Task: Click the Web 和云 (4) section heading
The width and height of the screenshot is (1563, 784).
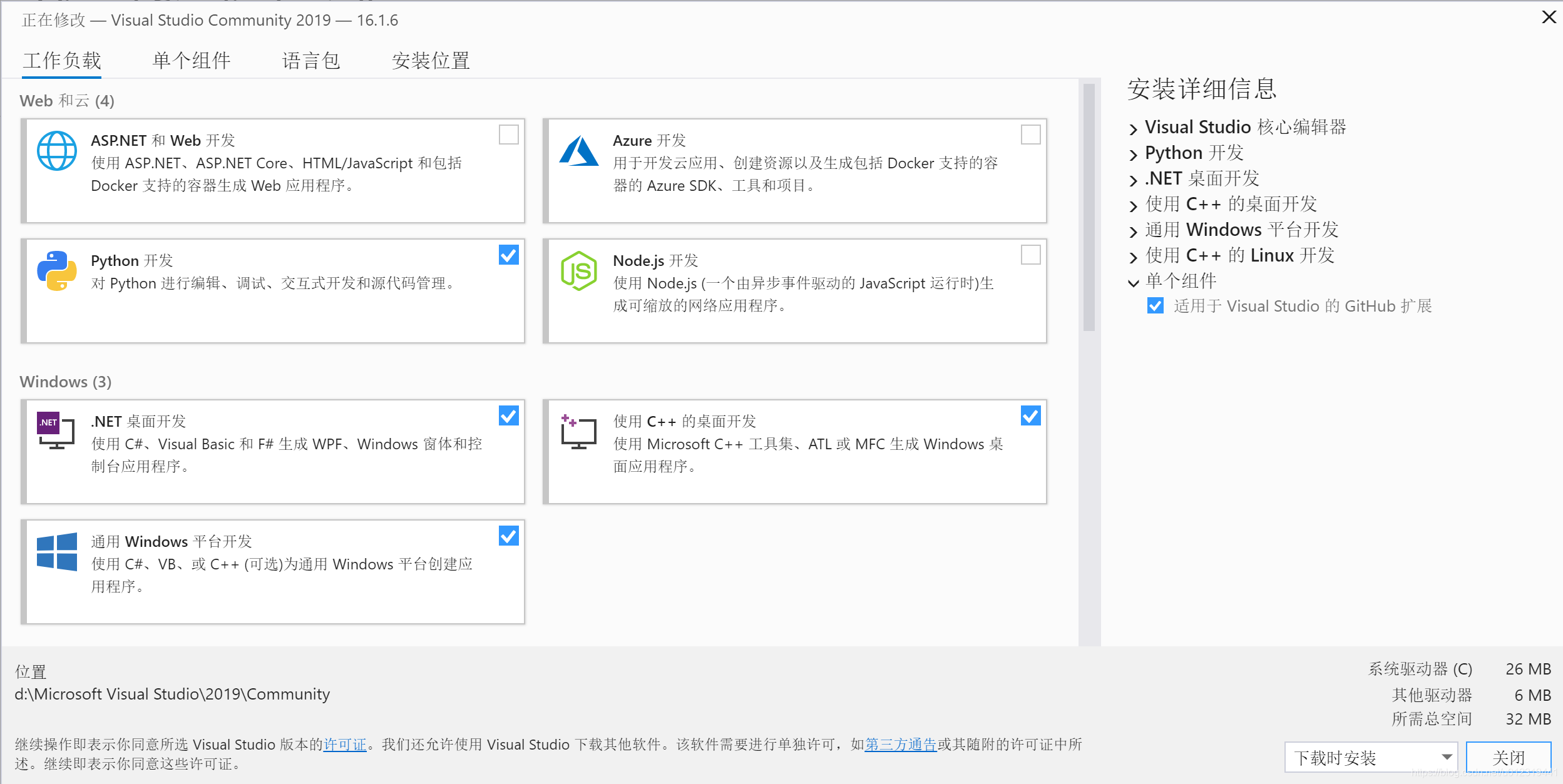Action: 67,101
